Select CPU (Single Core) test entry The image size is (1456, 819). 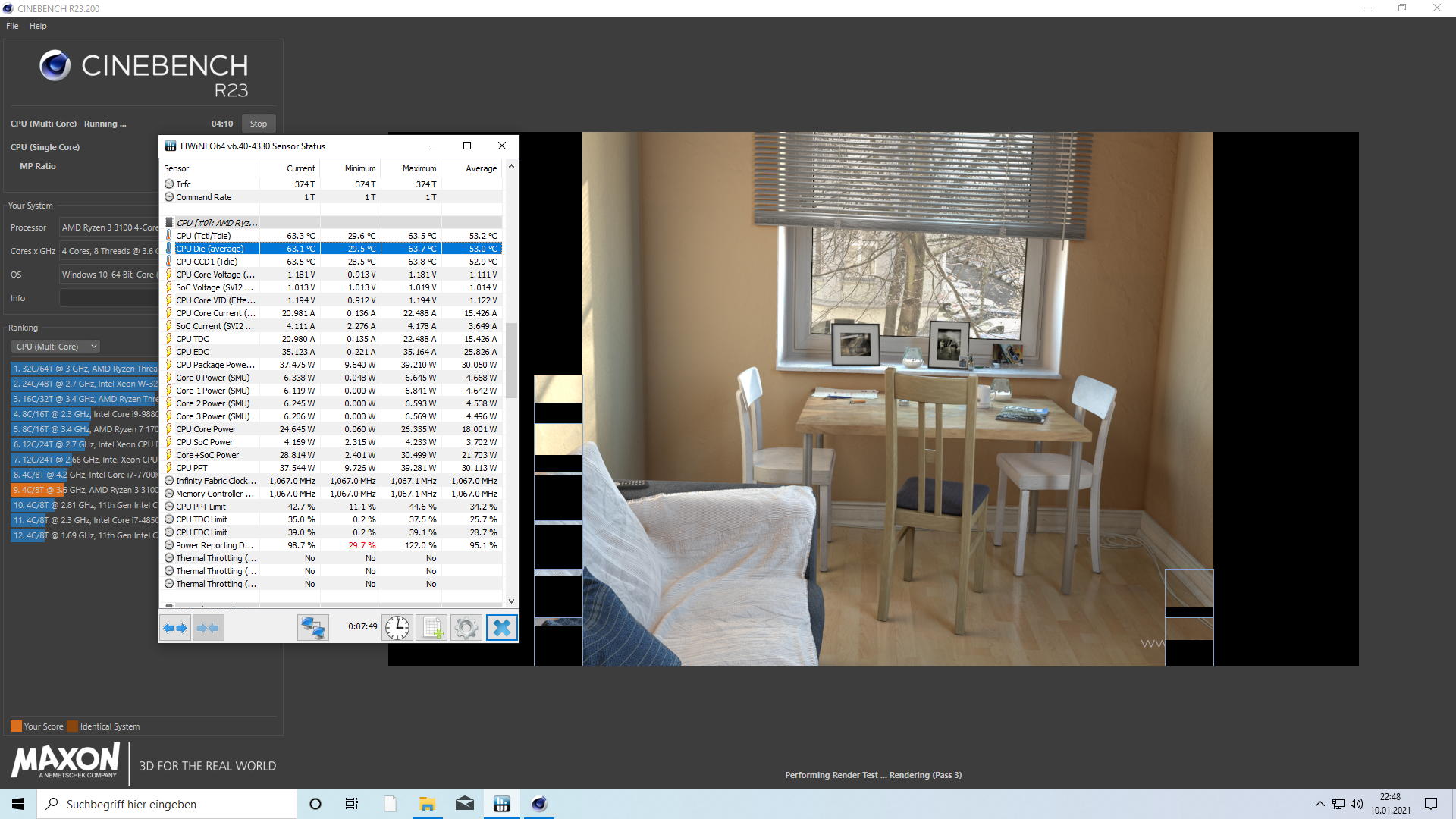click(45, 147)
